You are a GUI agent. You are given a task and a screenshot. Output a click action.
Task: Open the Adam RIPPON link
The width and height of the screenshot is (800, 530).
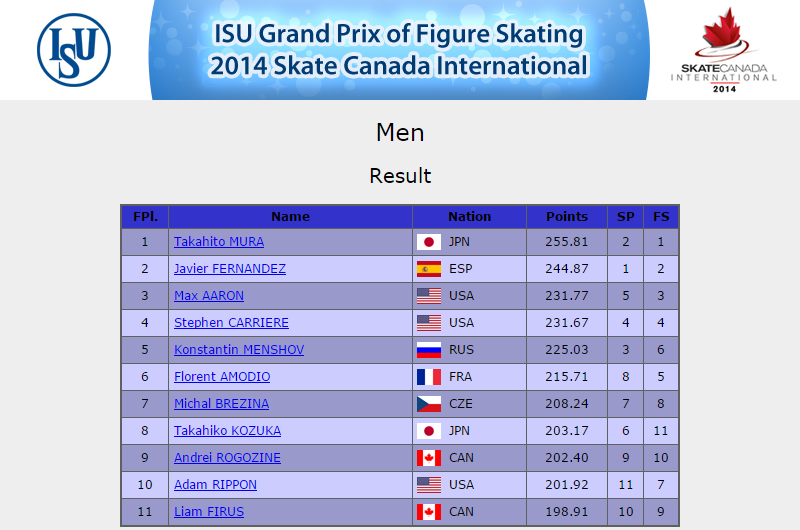(215, 485)
